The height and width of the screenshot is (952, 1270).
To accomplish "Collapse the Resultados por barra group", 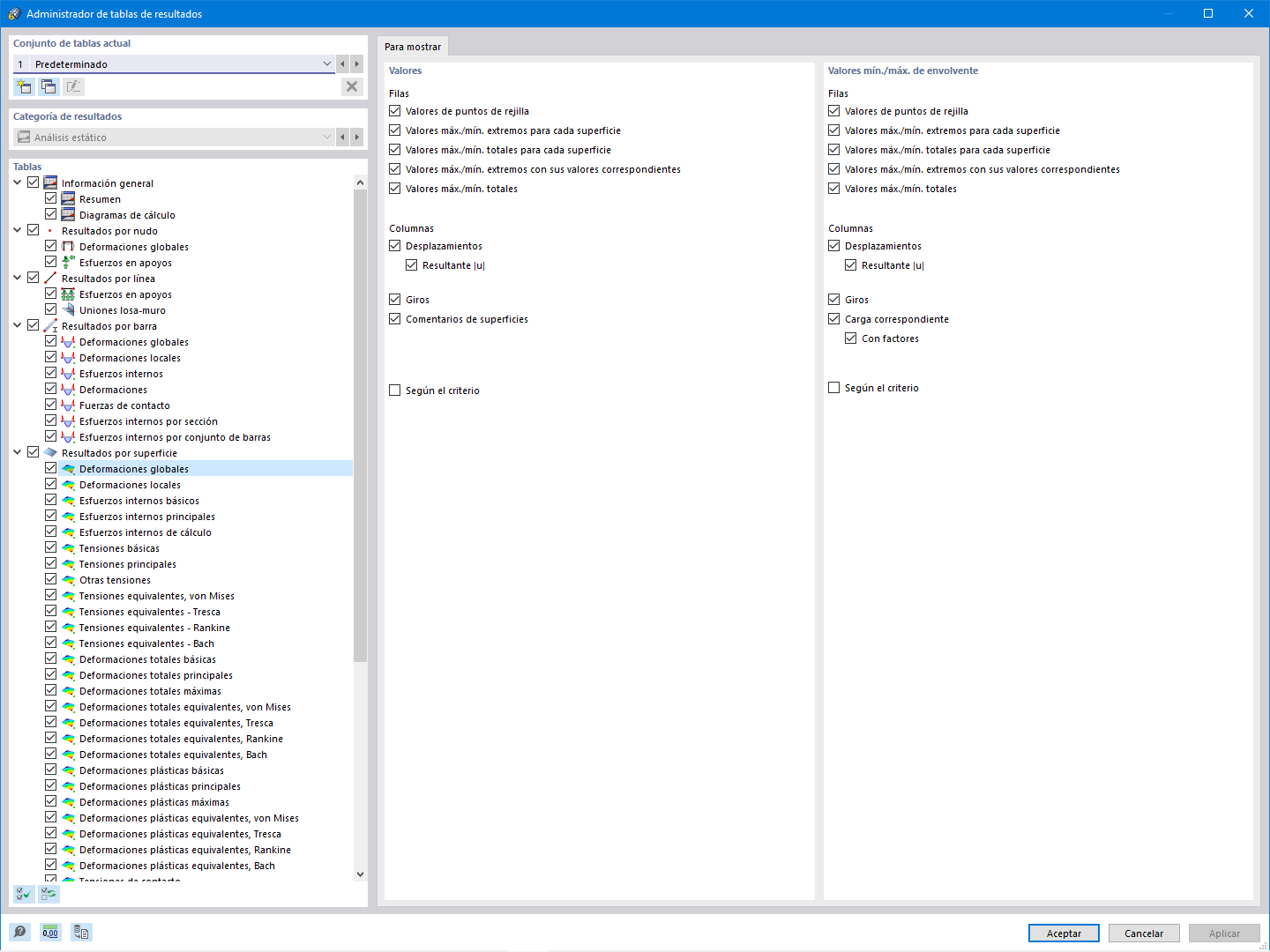I will point(18,326).
